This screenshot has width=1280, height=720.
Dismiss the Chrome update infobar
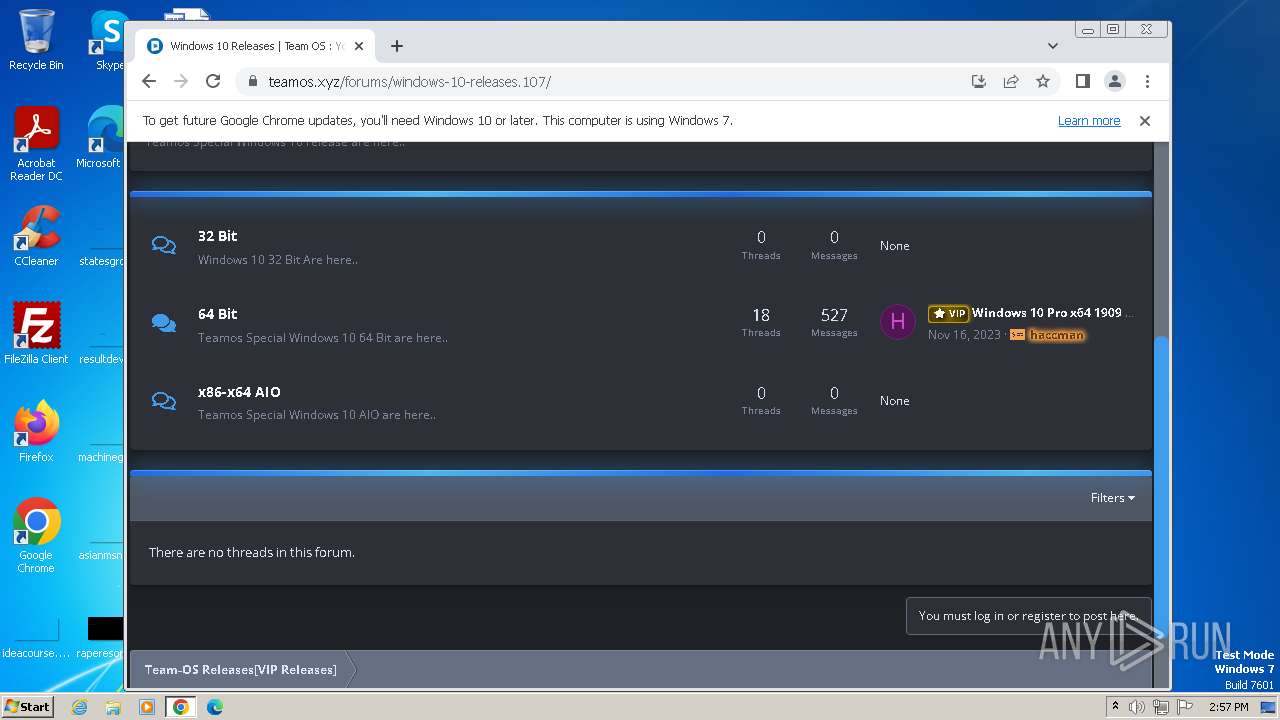tap(1145, 121)
